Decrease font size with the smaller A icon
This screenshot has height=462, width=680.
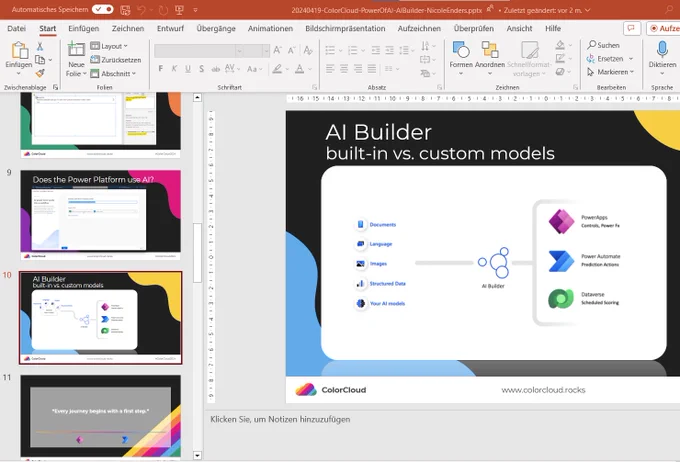click(292, 50)
